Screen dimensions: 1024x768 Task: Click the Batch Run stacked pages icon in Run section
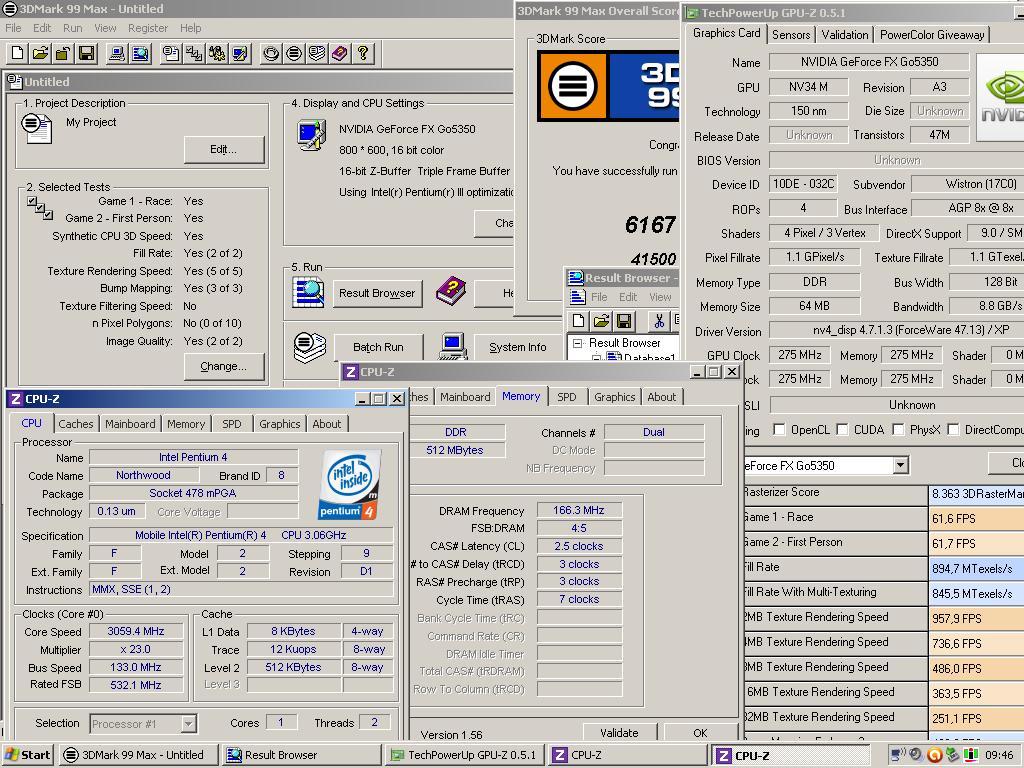point(310,347)
